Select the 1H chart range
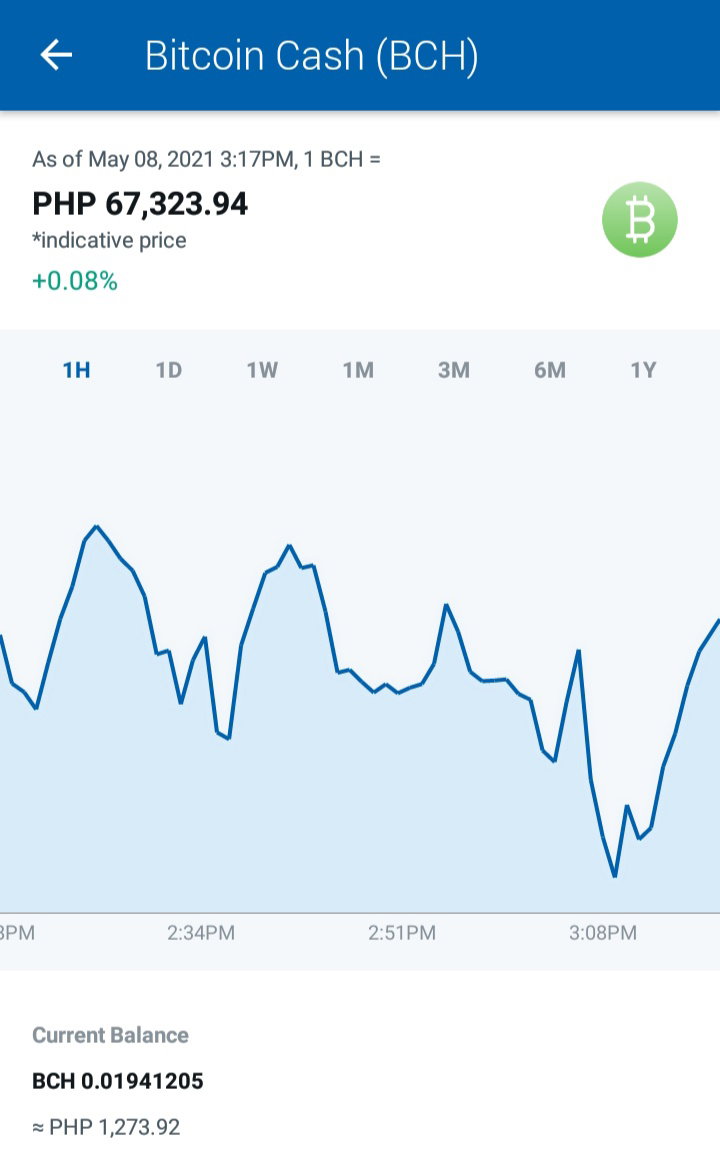The image size is (720, 1150). pyautogui.click(x=76, y=370)
